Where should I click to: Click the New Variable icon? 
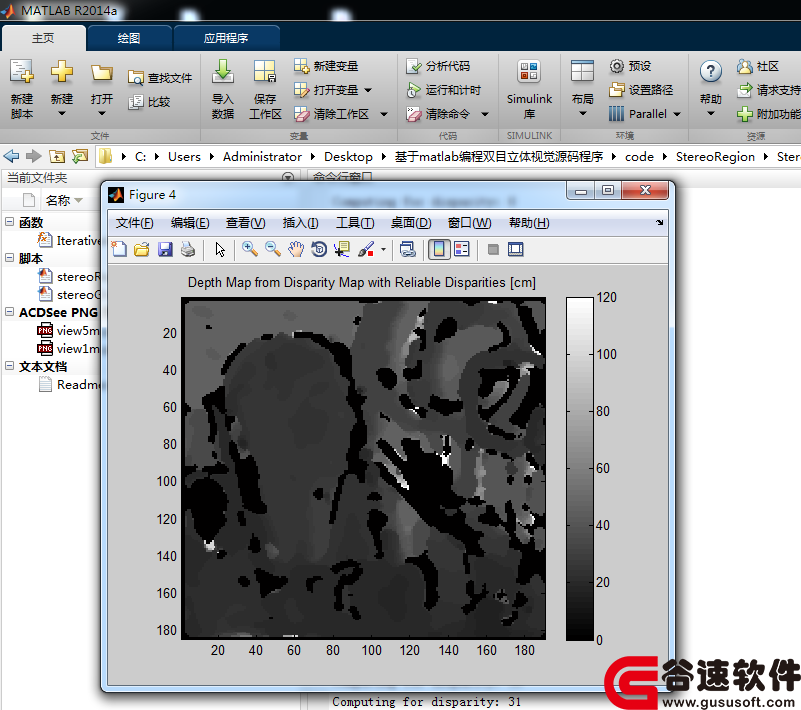point(301,66)
